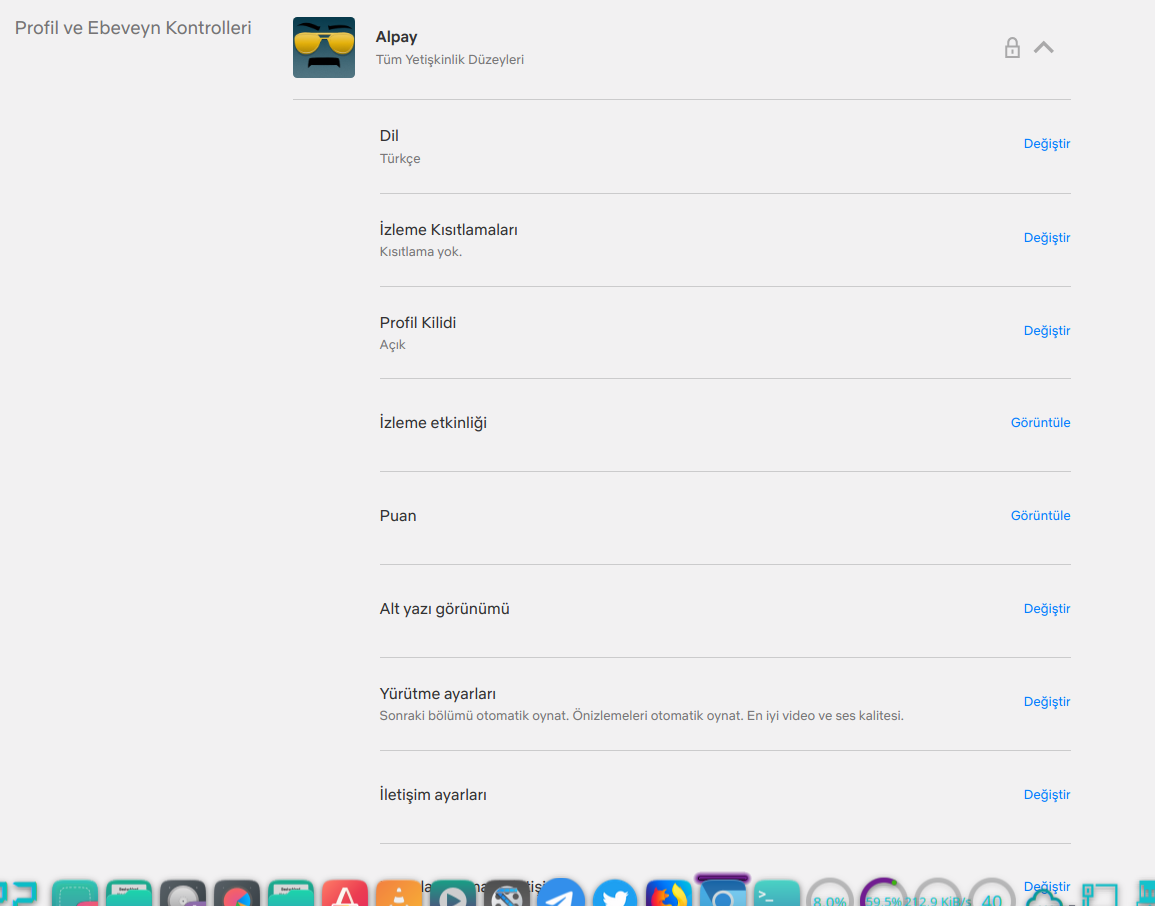Open Telegram from the dock
This screenshot has width=1155, height=906.
pos(561,893)
